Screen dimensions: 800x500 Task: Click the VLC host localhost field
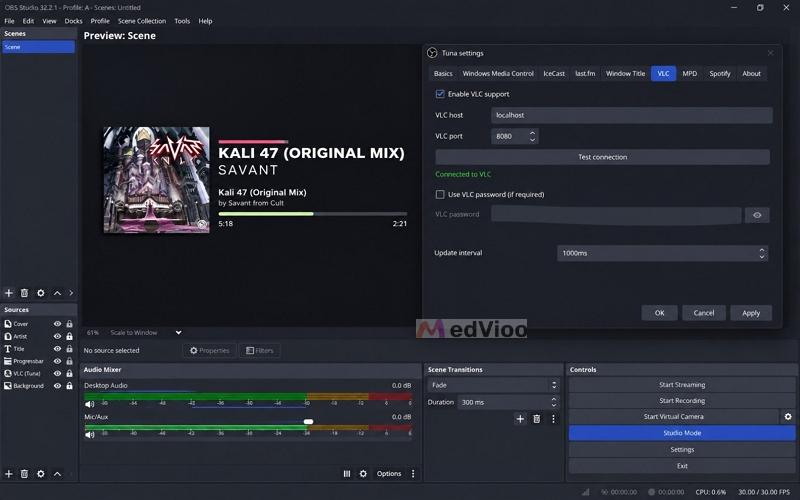click(x=632, y=115)
